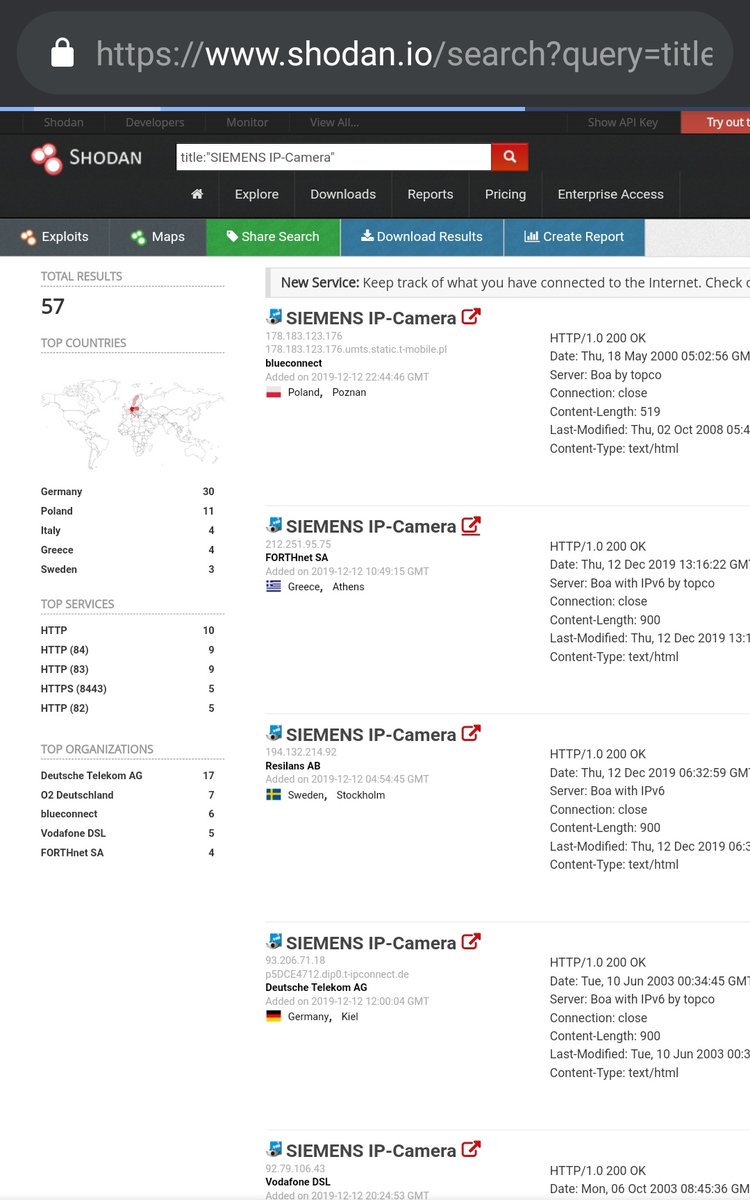Viewport: 750px width, 1200px height.
Task: Click camera icon beside 194.132.214.92 result
Action: tap(274, 733)
